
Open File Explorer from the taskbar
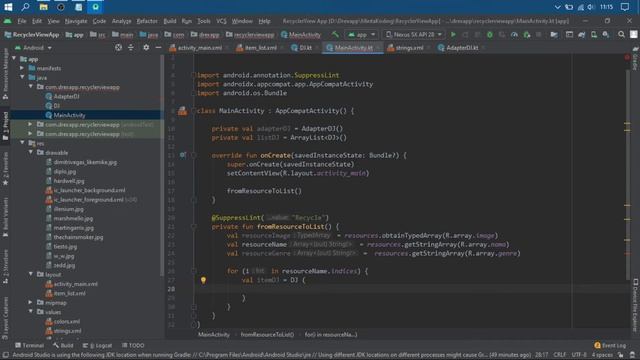pyautogui.click(x=43, y=7)
